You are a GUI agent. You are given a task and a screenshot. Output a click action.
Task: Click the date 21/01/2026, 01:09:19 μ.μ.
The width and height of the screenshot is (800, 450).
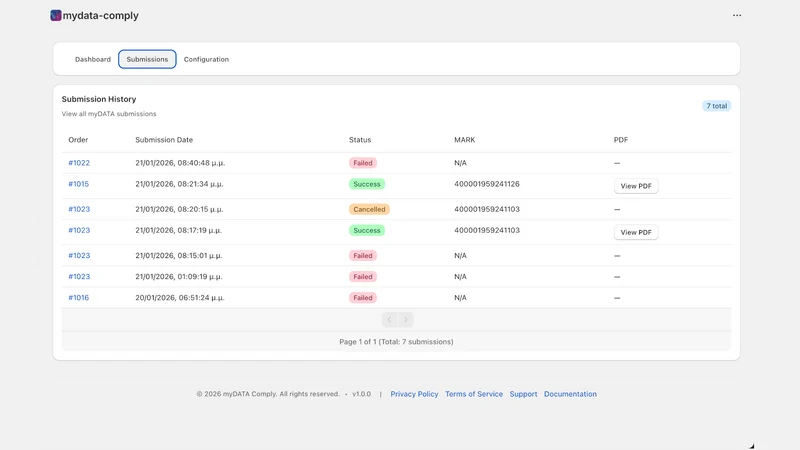click(x=179, y=277)
